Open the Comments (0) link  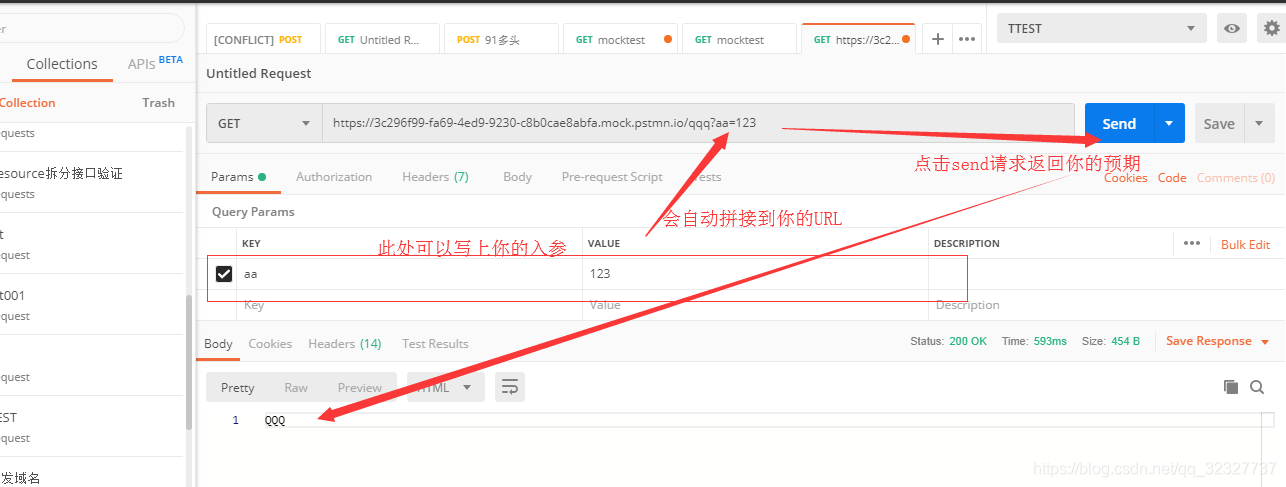click(1236, 178)
